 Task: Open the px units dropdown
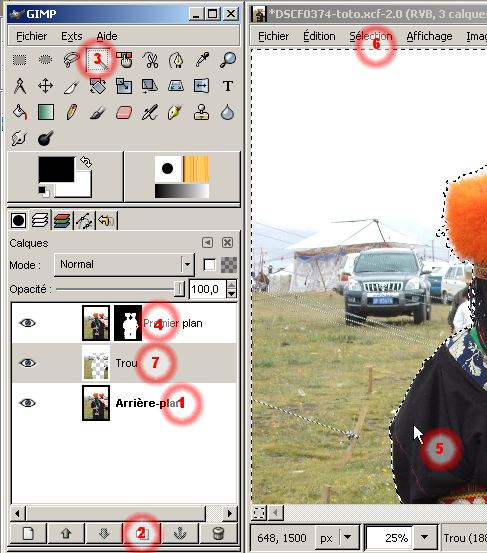(347, 537)
